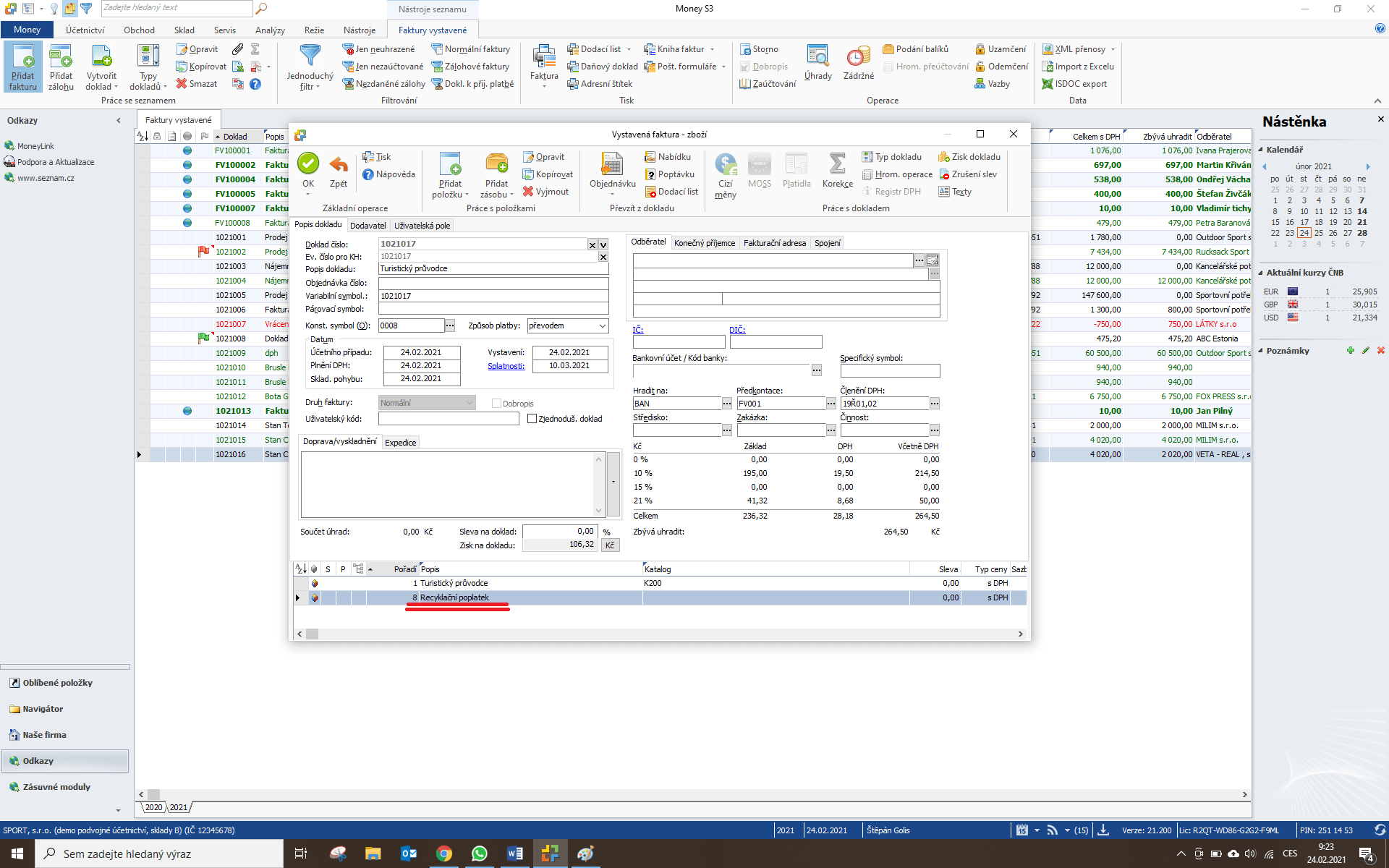Click Přidat zásobu icon

[496, 164]
